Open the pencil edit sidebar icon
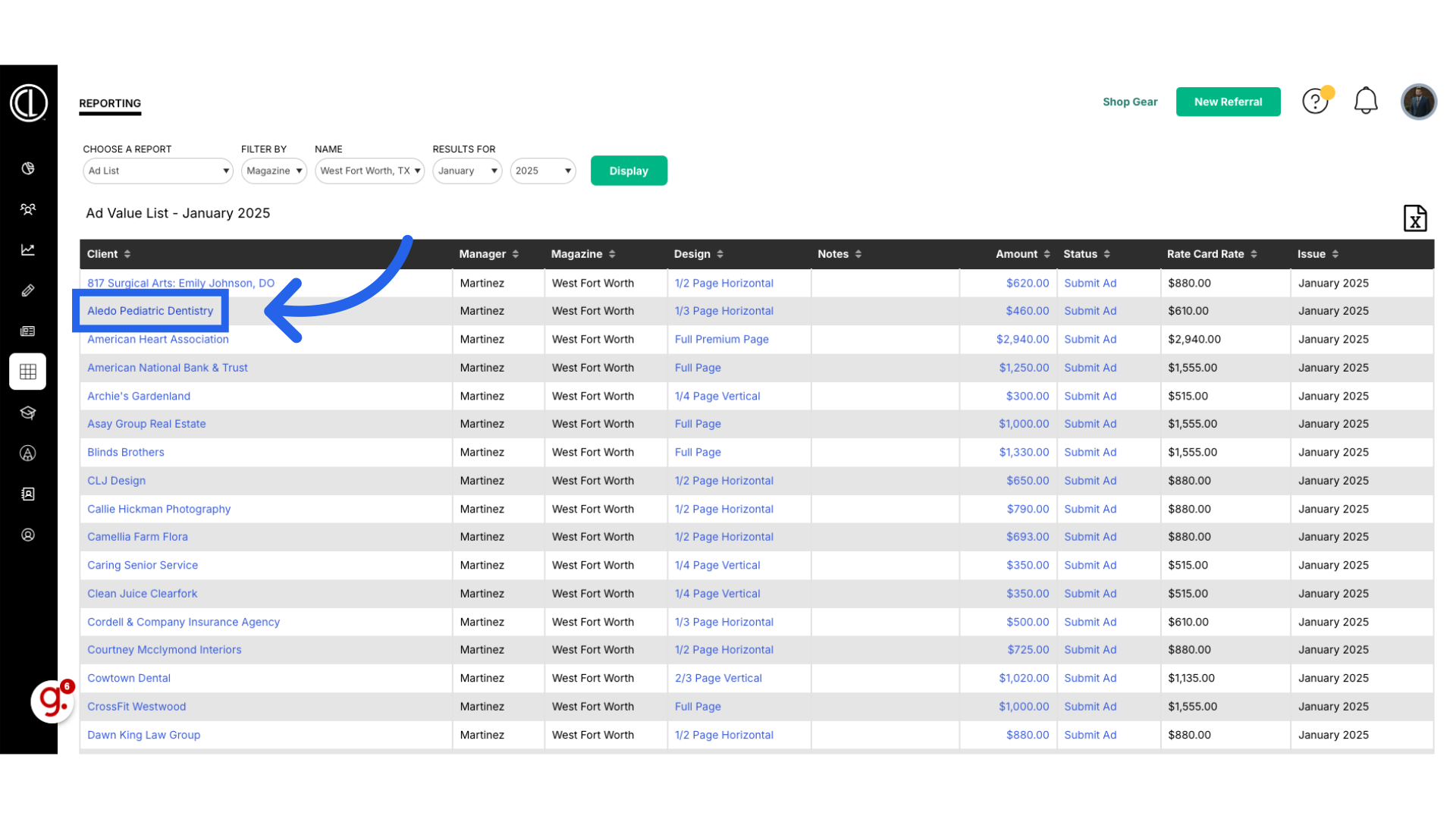Image resolution: width=1456 pixels, height=819 pixels. (x=28, y=290)
